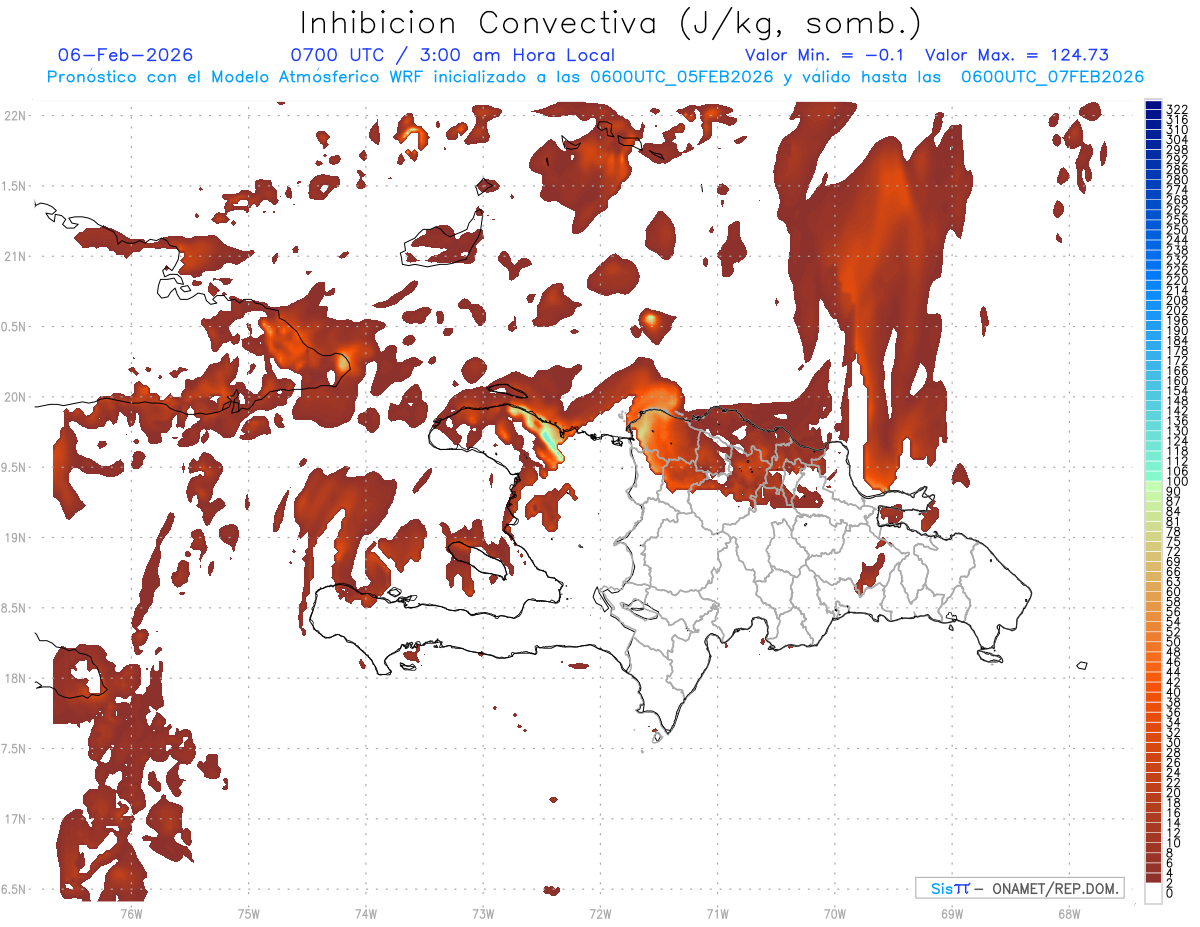
Task: Click longitude label "70W"
Action: coord(835,913)
